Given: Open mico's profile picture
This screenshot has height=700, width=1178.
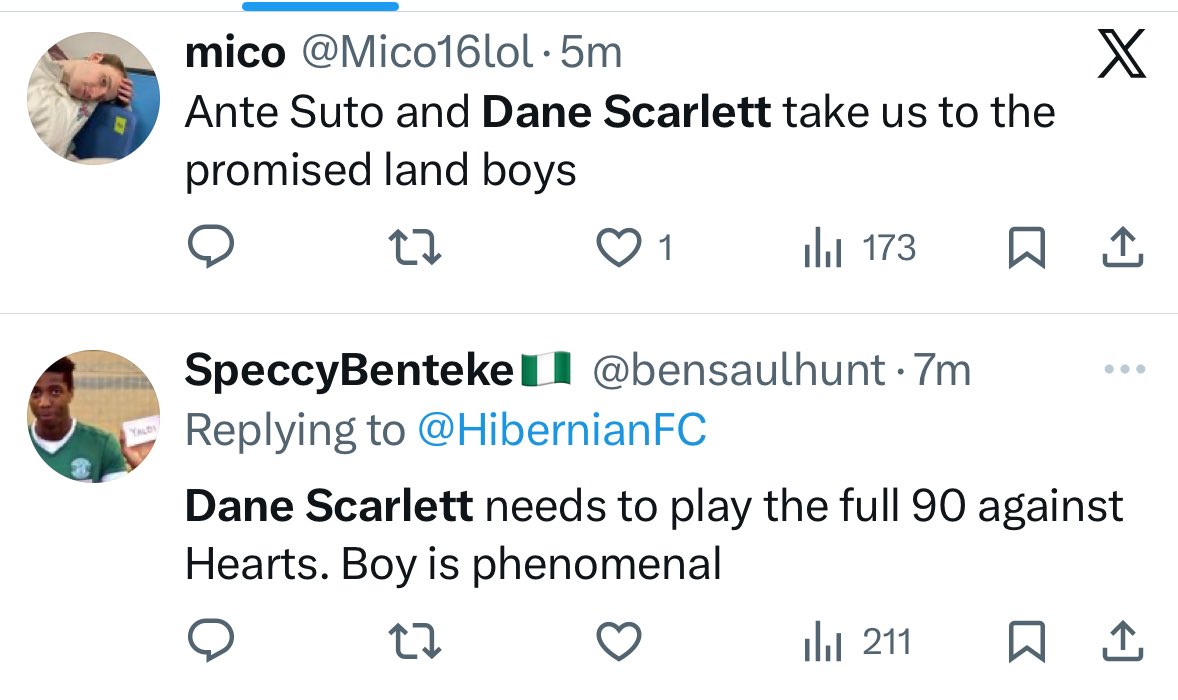Looking at the screenshot, I should tap(93, 98).
